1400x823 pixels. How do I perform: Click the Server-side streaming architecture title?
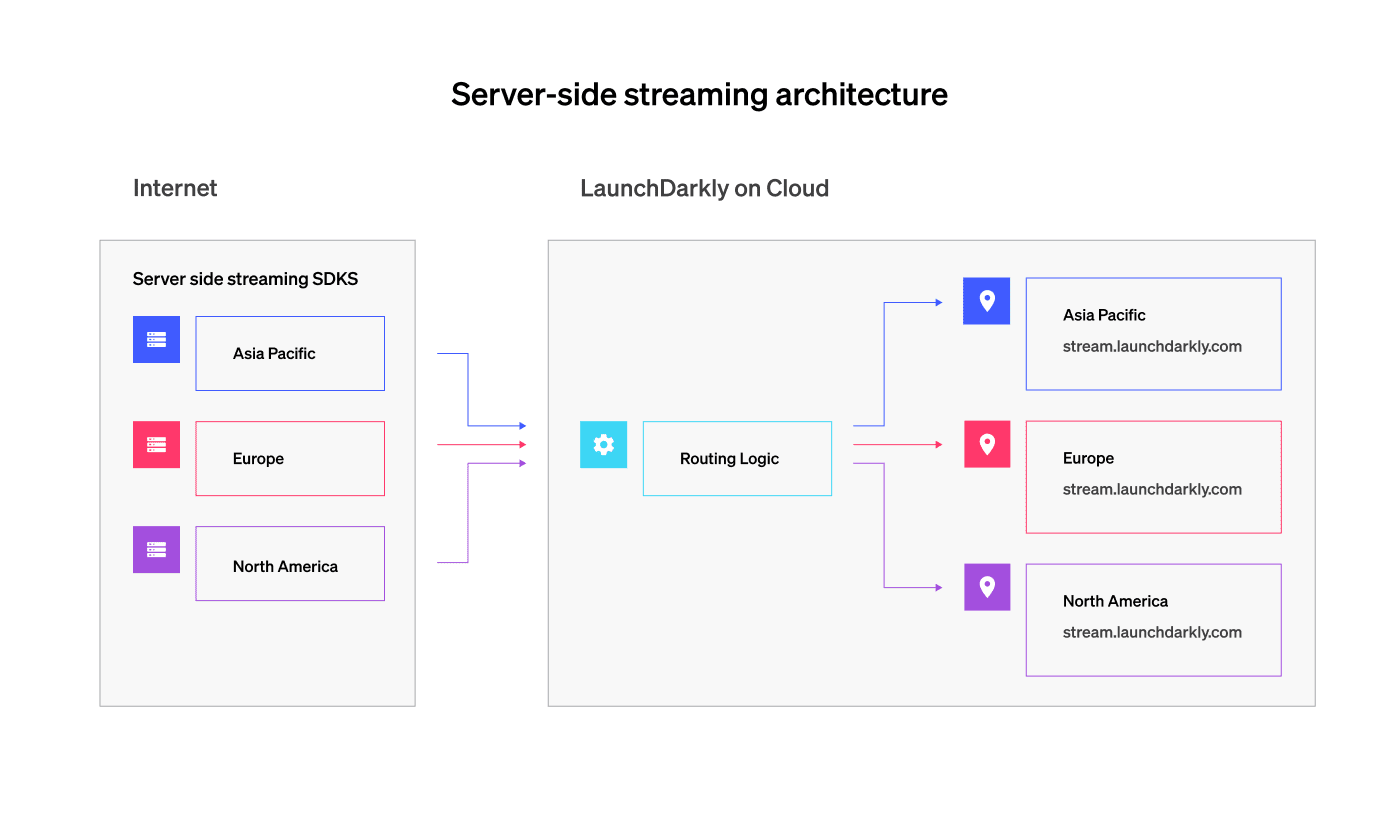point(699,94)
